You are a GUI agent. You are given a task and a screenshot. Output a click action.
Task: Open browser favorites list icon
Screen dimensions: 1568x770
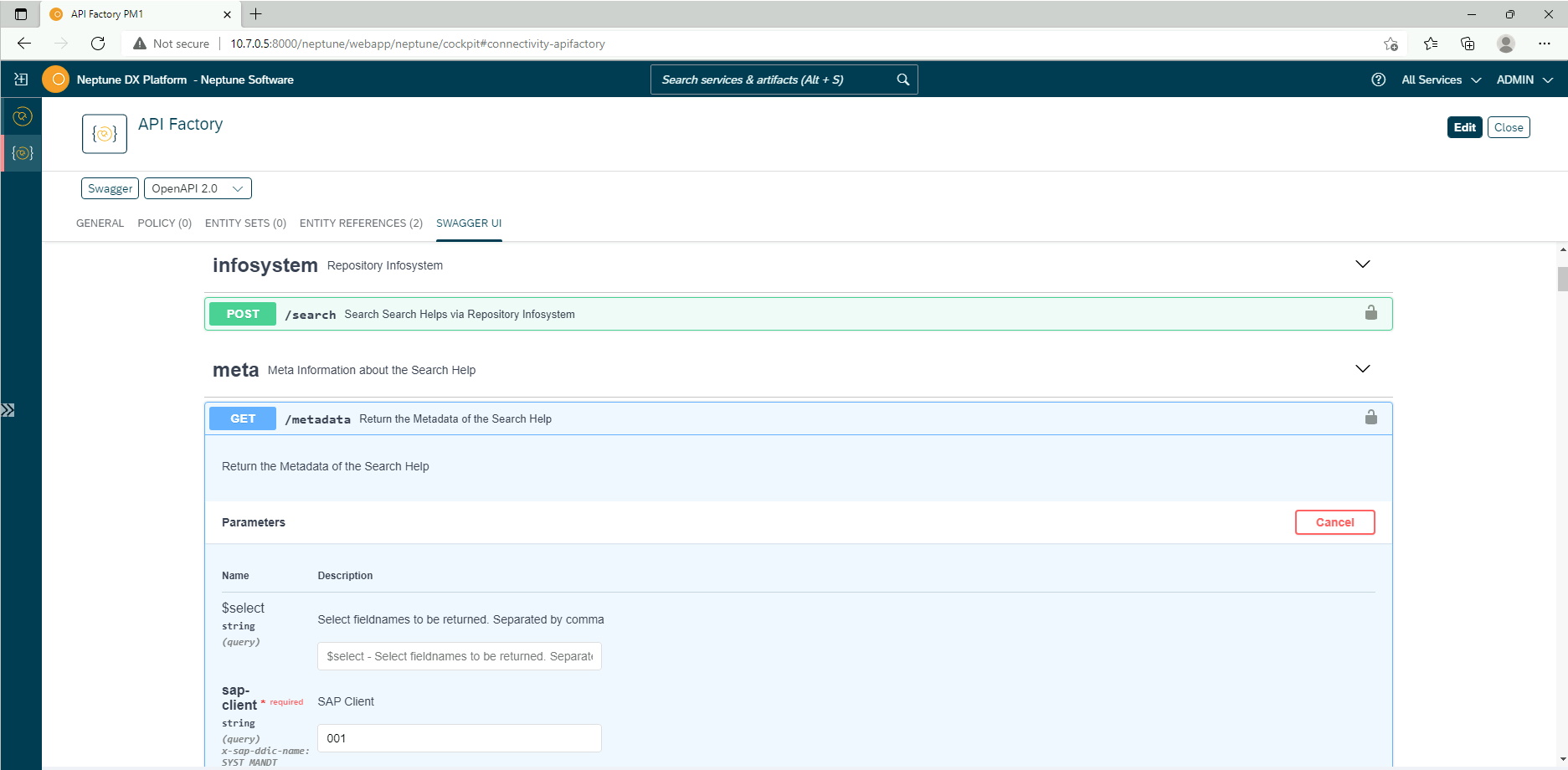(x=1430, y=44)
